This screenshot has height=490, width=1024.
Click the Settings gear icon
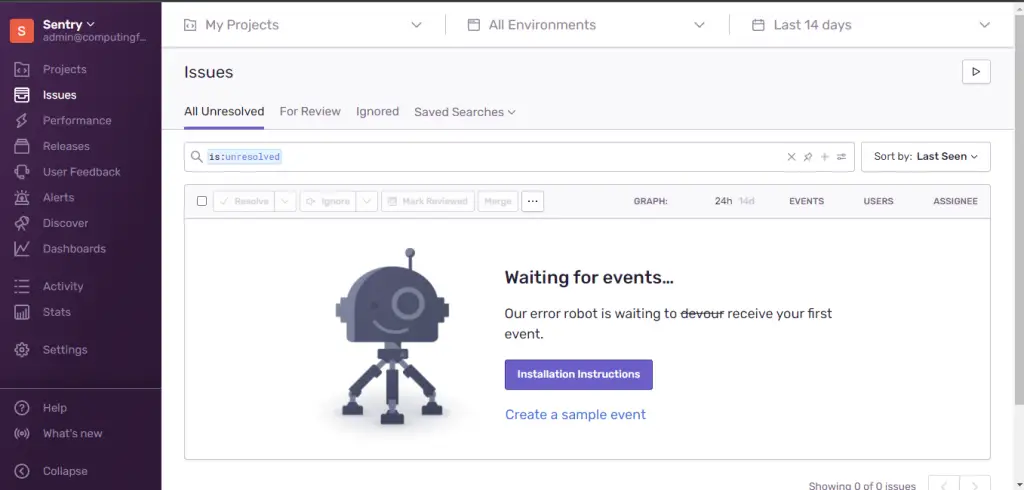22,350
